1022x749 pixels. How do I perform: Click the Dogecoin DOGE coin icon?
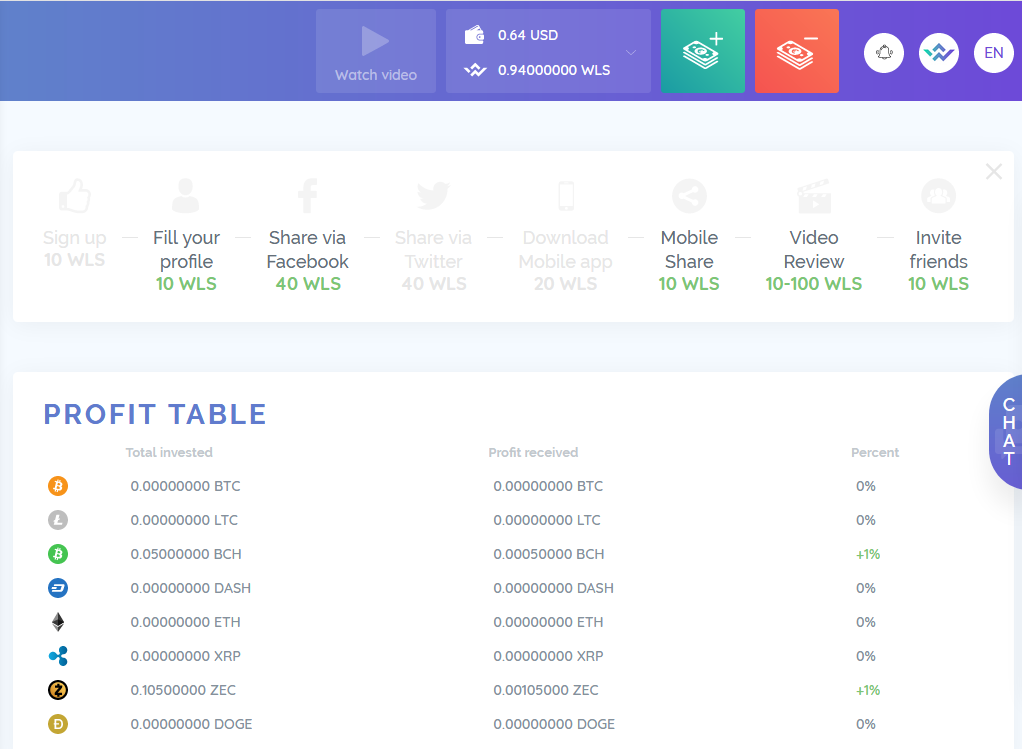pos(58,724)
